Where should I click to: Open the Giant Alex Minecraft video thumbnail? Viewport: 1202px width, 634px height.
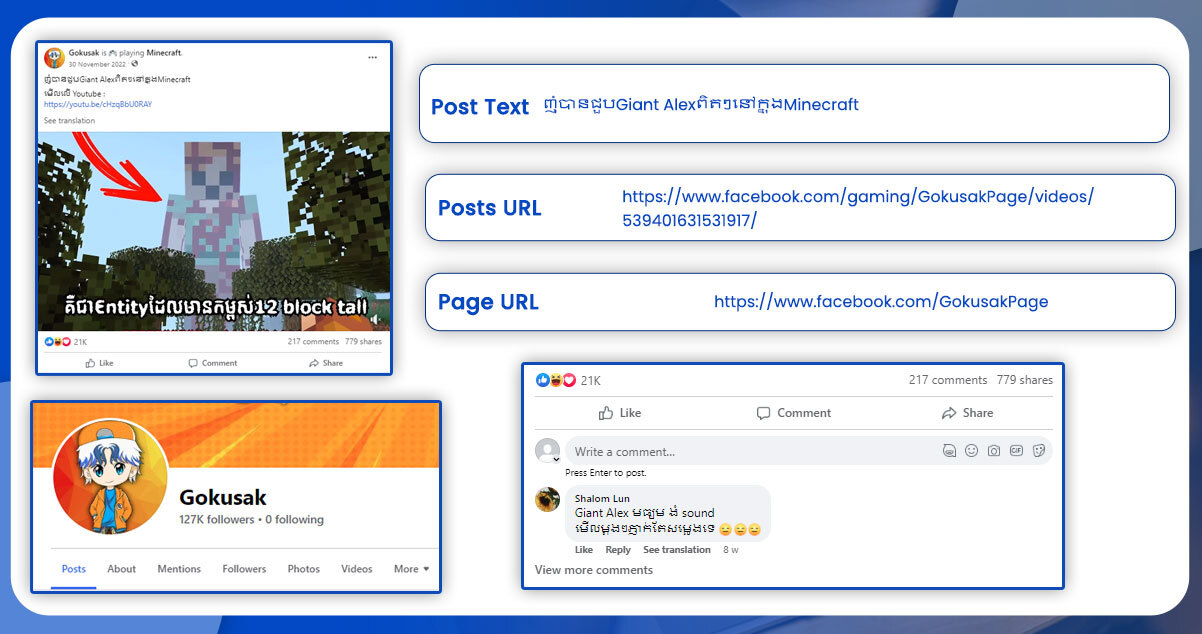213,230
